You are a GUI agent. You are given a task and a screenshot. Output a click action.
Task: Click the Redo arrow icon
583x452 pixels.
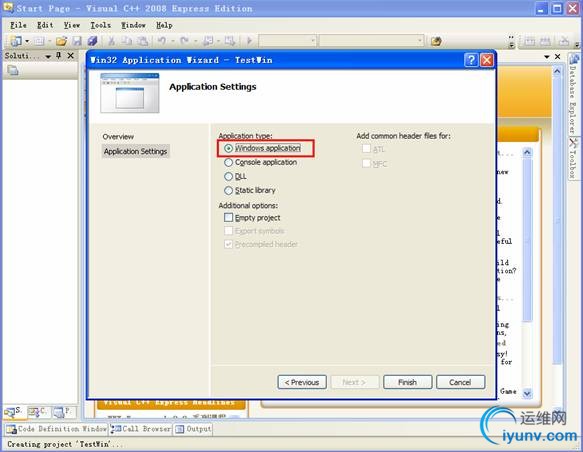(x=184, y=41)
